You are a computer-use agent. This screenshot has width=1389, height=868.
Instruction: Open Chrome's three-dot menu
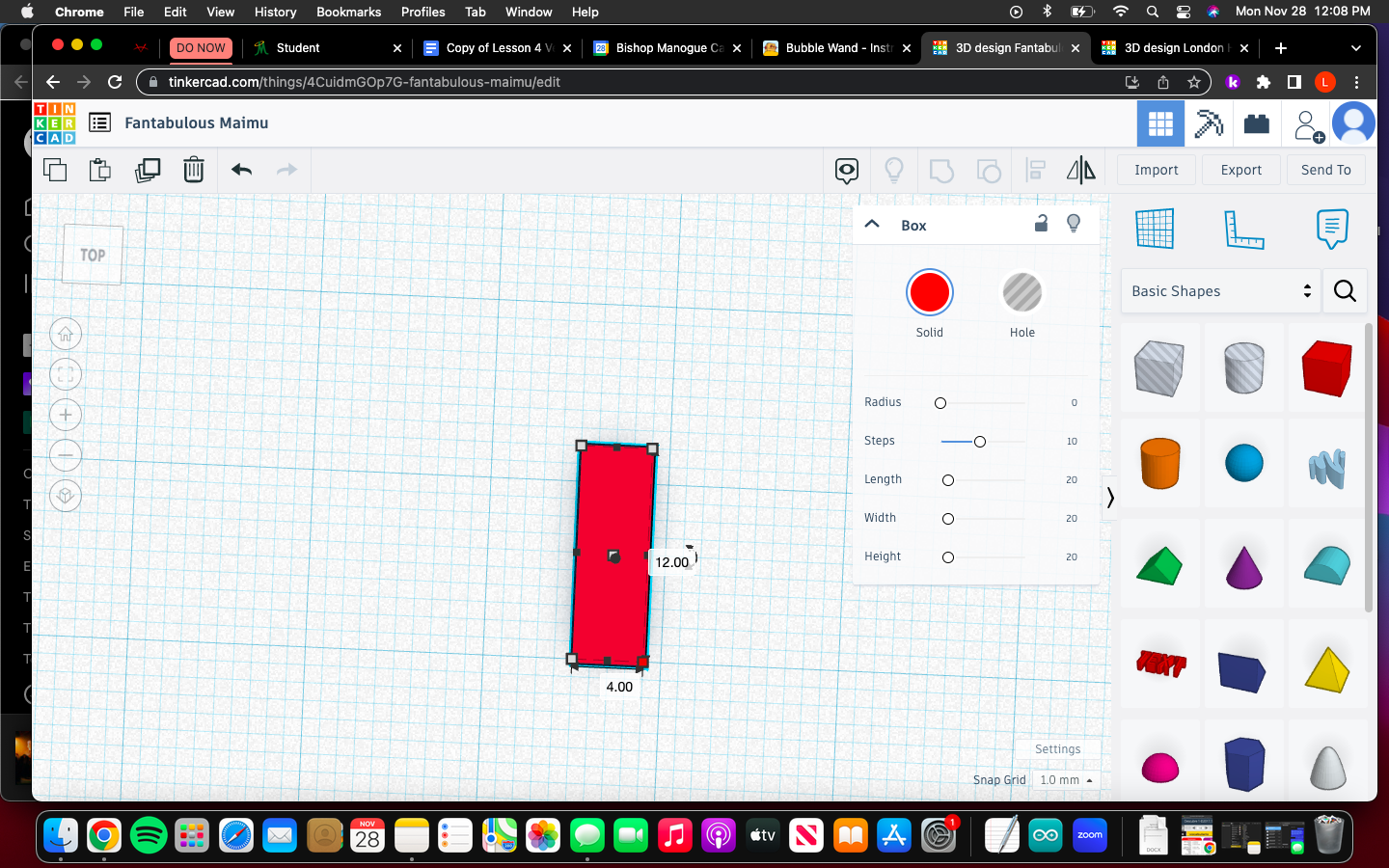coord(1356,82)
